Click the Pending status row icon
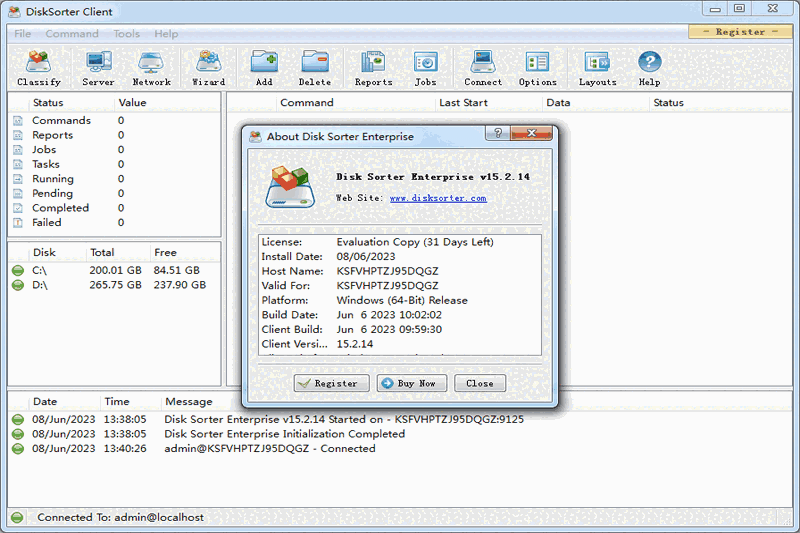800x533 pixels. [x=18, y=194]
